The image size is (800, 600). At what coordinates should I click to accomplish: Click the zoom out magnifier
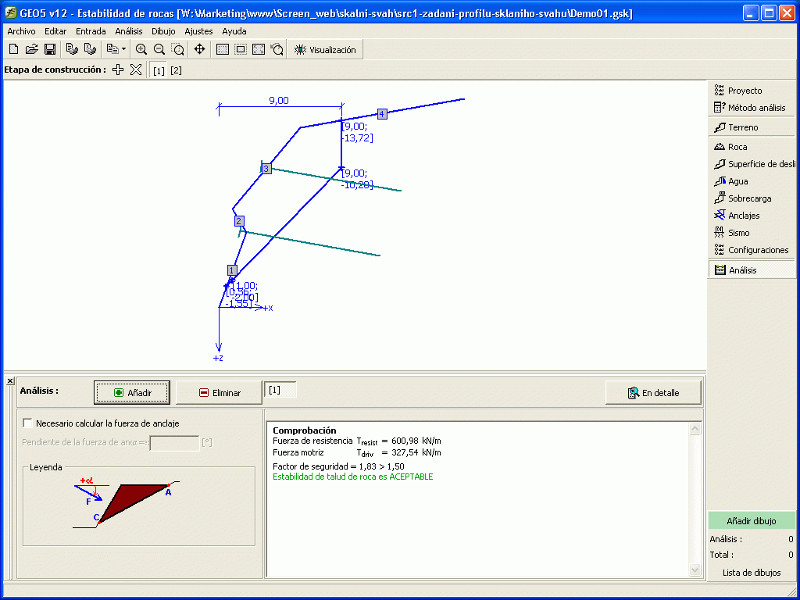coord(159,49)
